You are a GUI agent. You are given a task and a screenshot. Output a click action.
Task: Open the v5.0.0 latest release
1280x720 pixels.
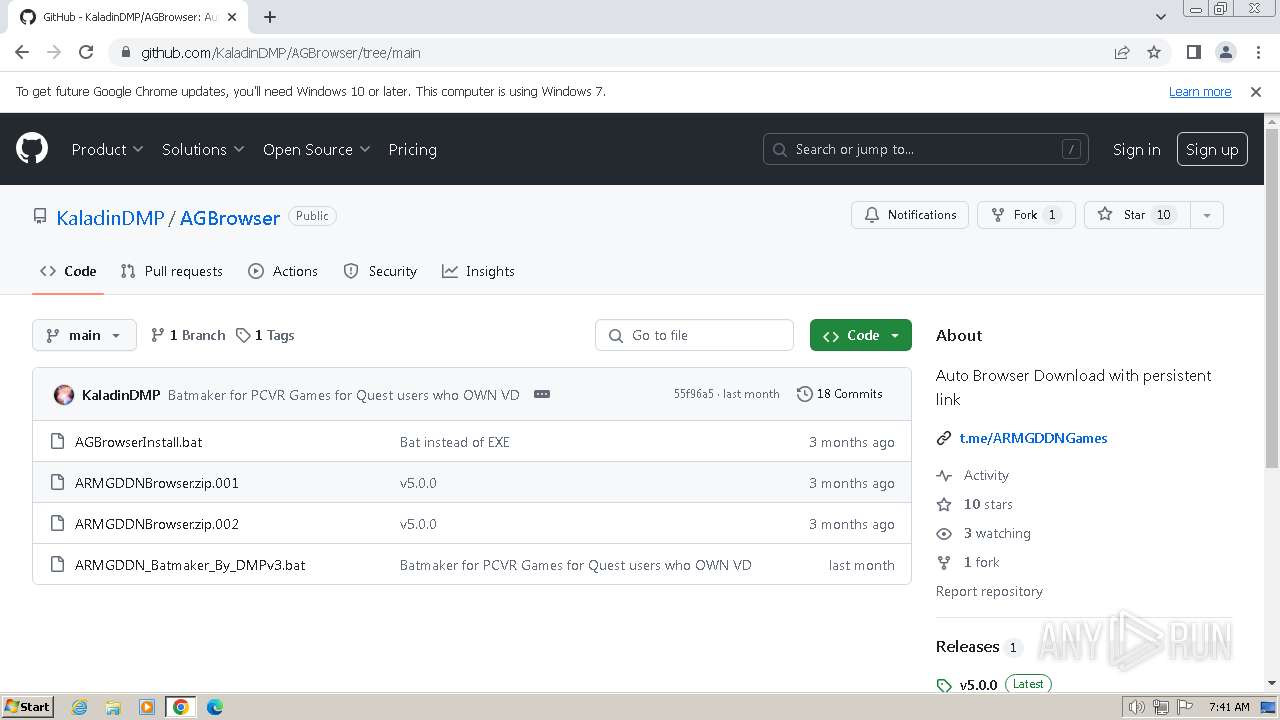978,685
